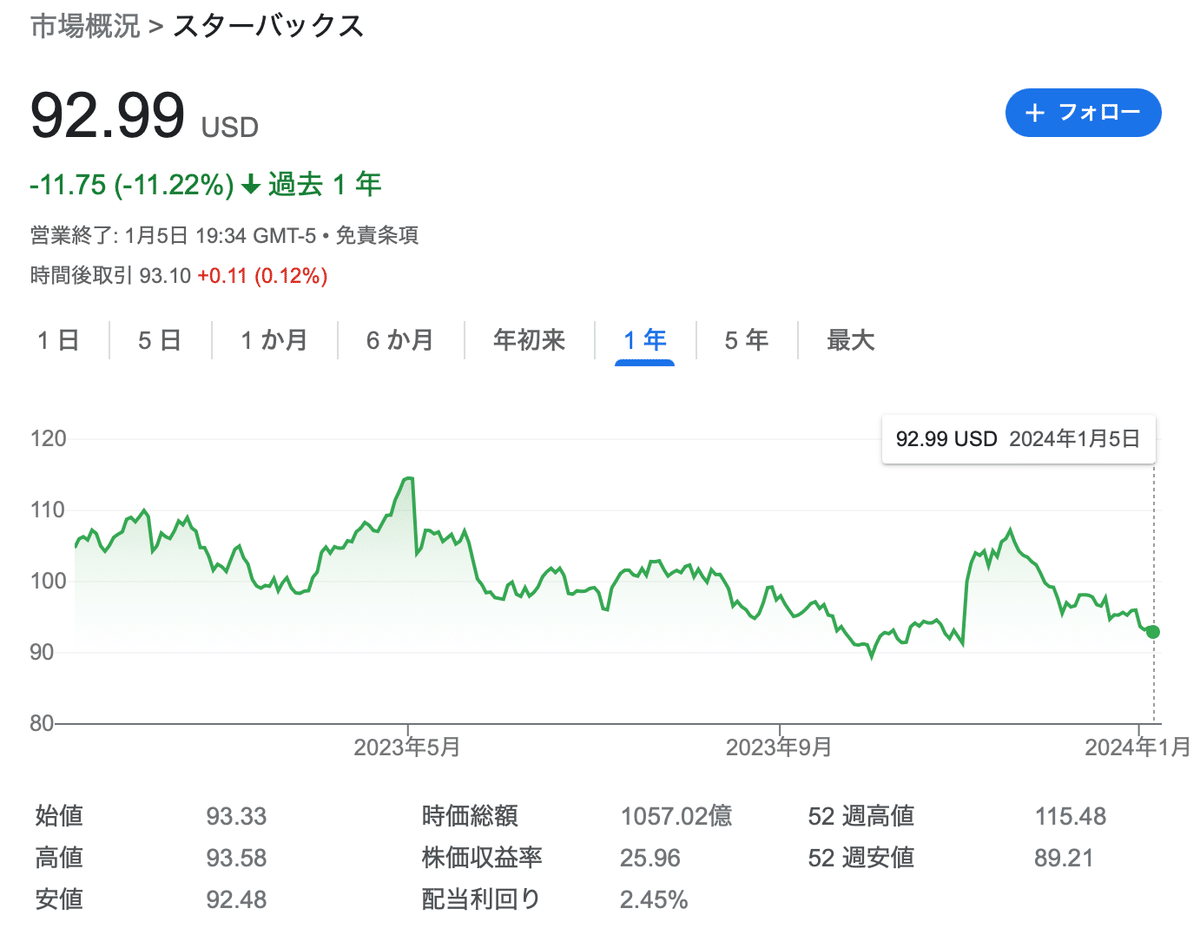The width and height of the screenshot is (1200, 927).
Task: Switch to the 1 か月 view
Action: coord(272,340)
